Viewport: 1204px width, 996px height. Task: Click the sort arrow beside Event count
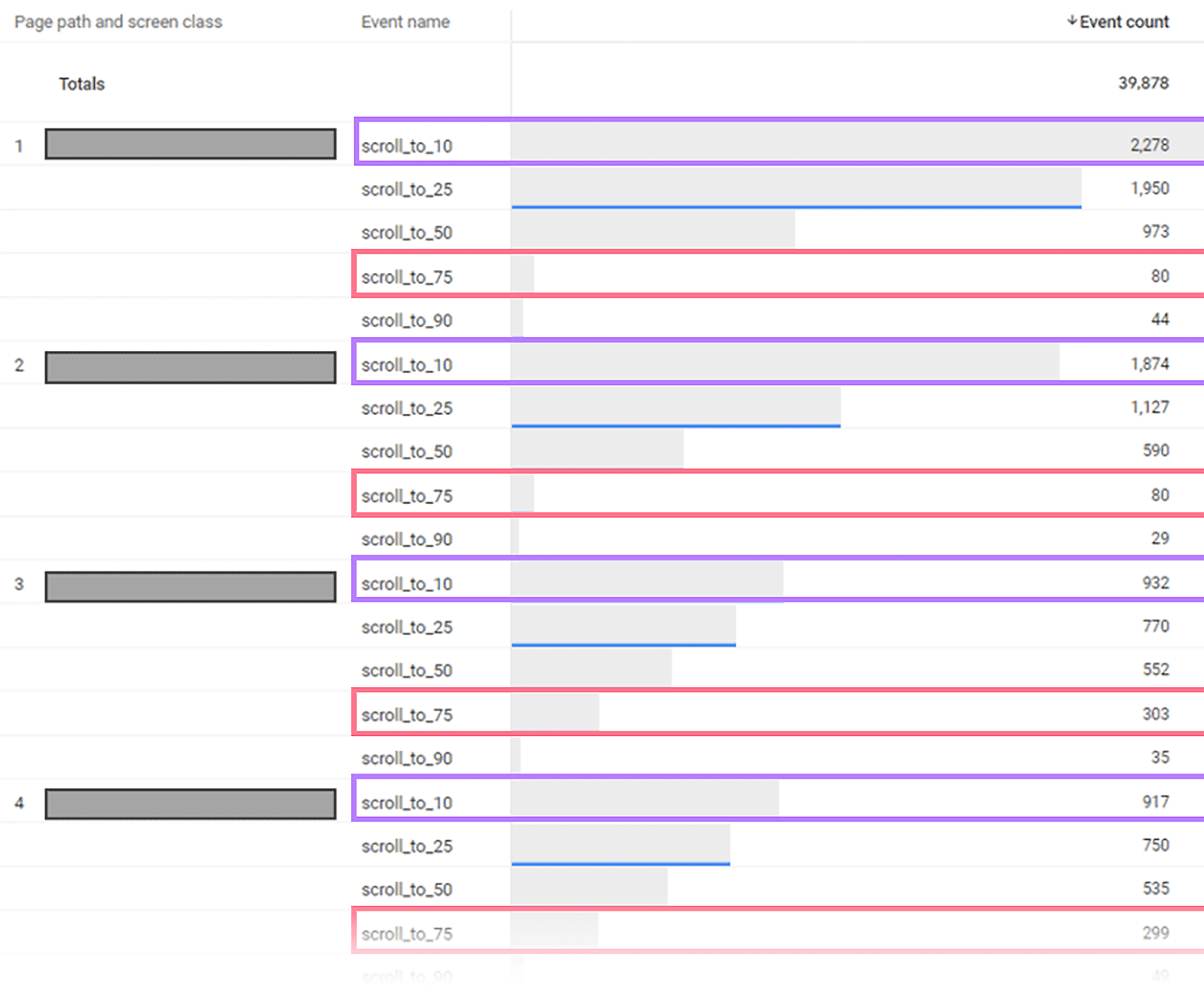click(1071, 21)
